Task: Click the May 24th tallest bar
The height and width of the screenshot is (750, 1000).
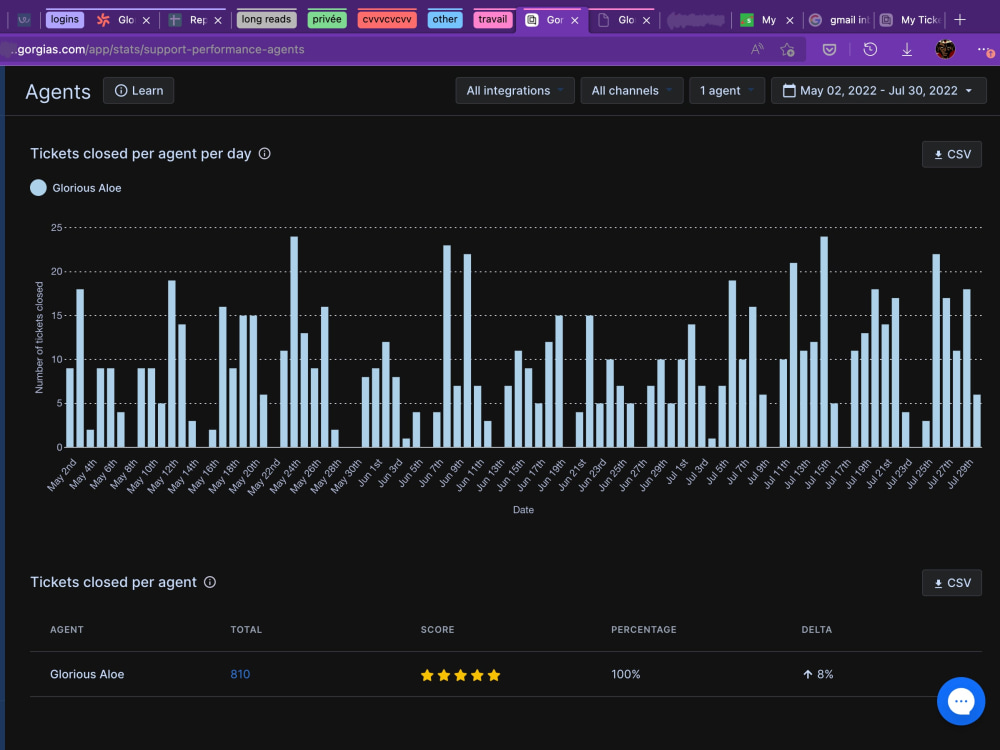Action: pos(294,342)
